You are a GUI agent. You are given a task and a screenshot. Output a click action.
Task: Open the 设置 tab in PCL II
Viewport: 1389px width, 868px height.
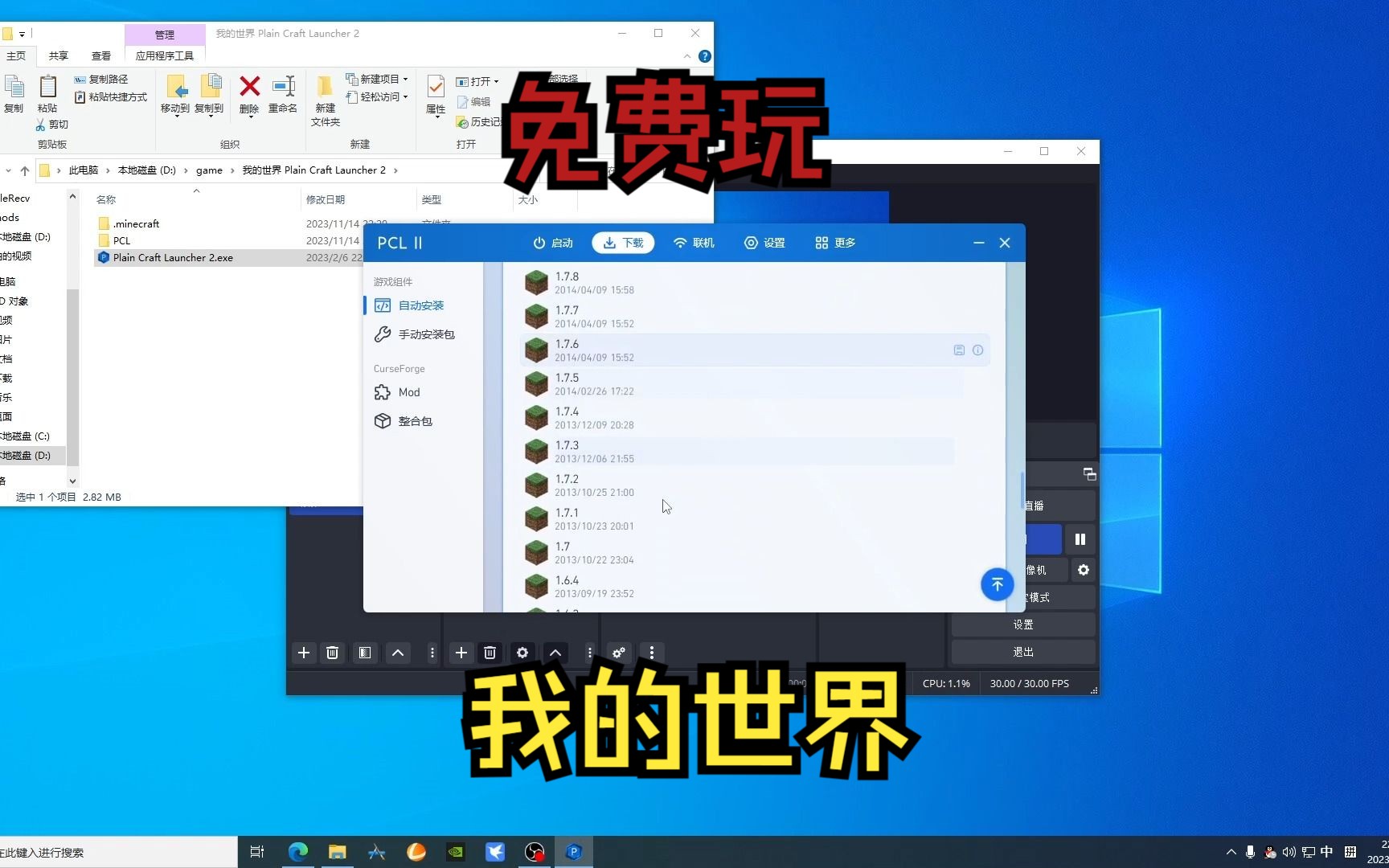(x=764, y=243)
